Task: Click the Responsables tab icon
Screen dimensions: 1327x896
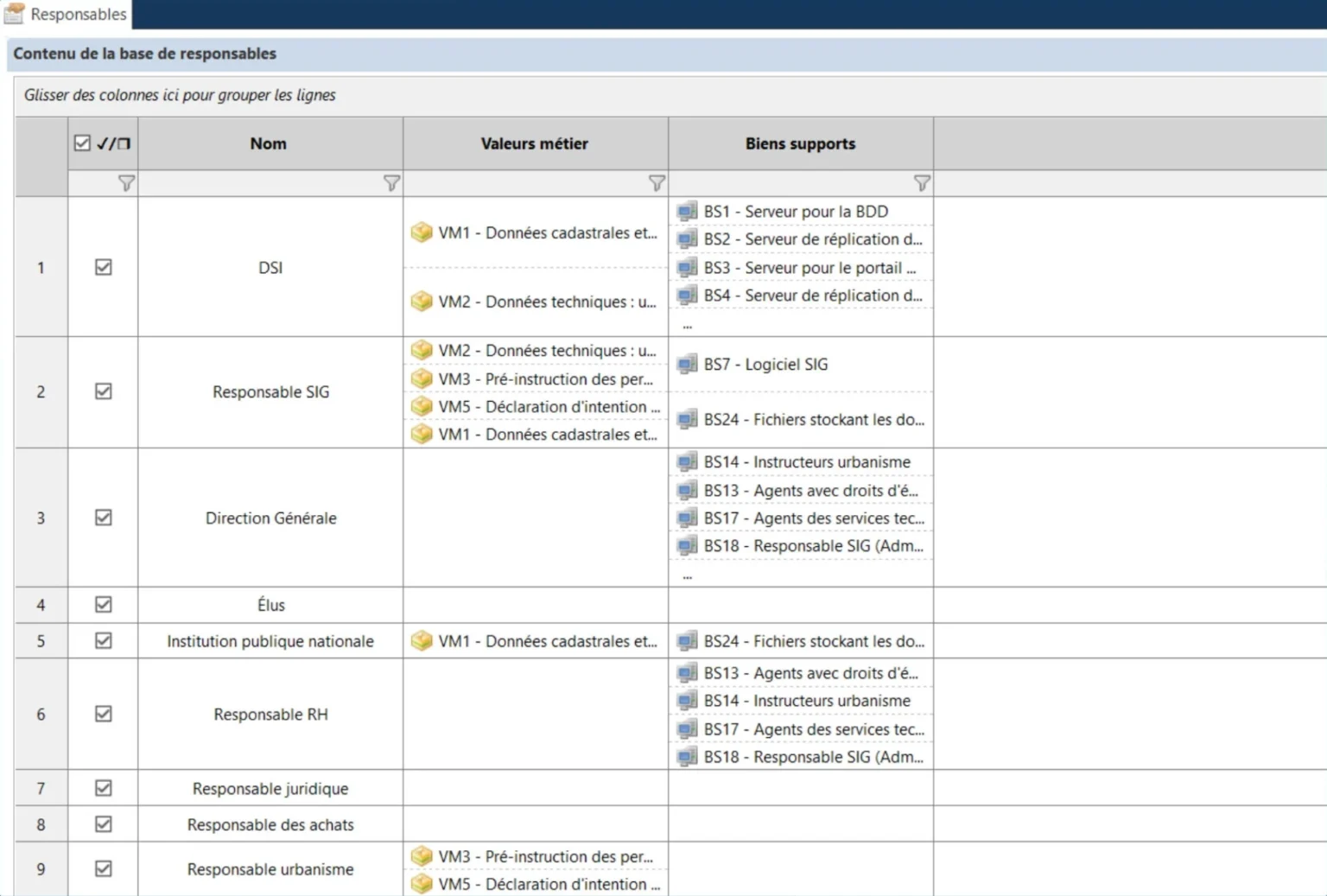Action: tap(14, 14)
